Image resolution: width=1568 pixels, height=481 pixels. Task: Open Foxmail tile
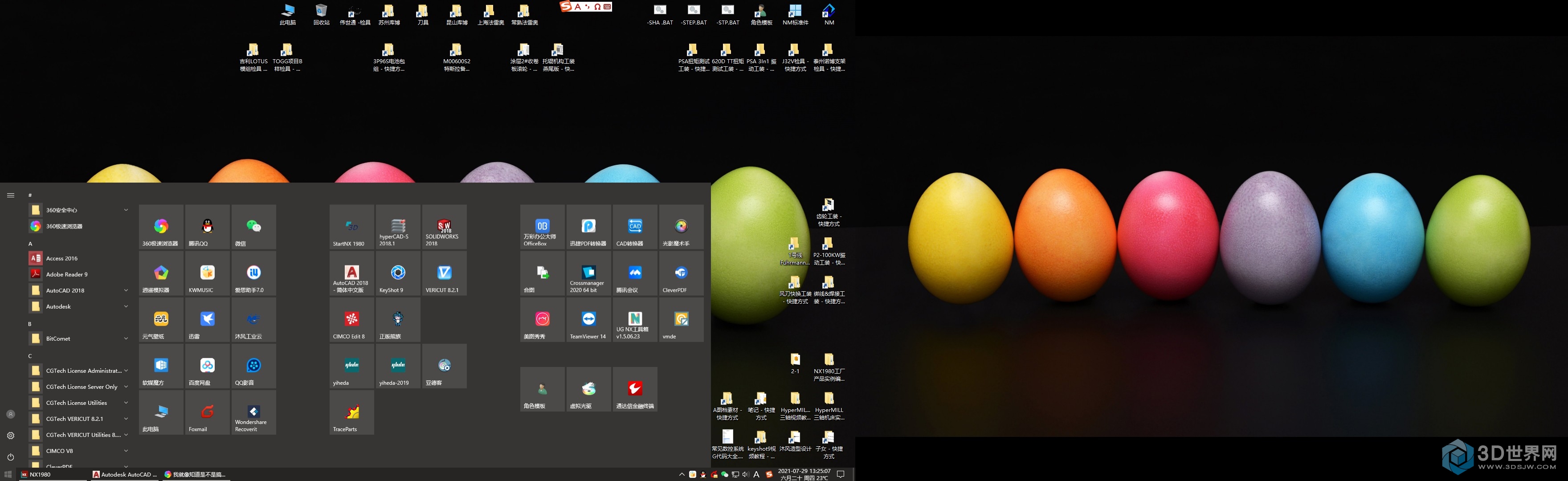tap(208, 412)
